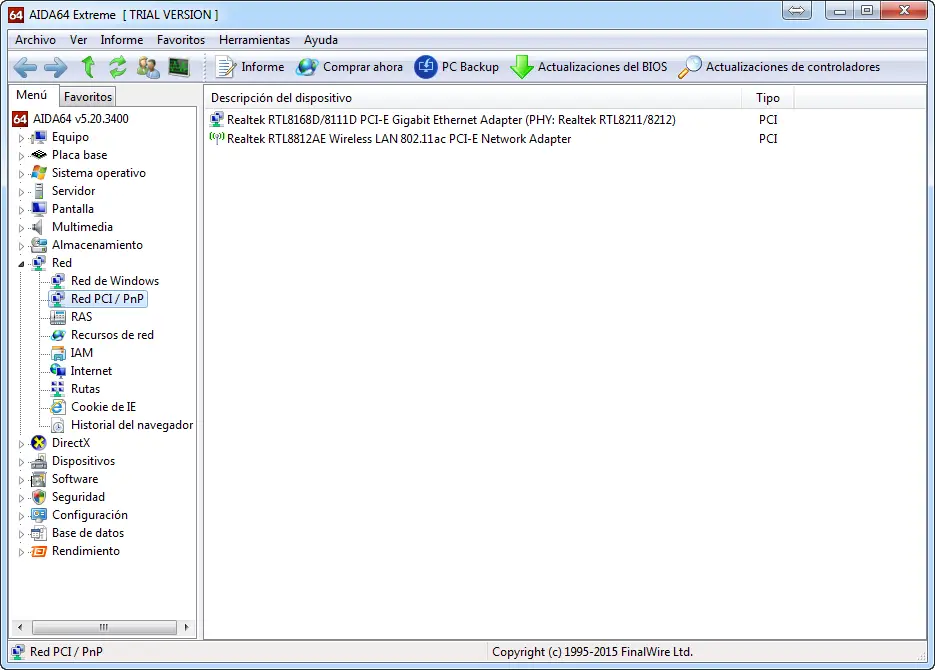935x670 pixels.
Task: Click the Back navigation arrow
Action: [25, 67]
